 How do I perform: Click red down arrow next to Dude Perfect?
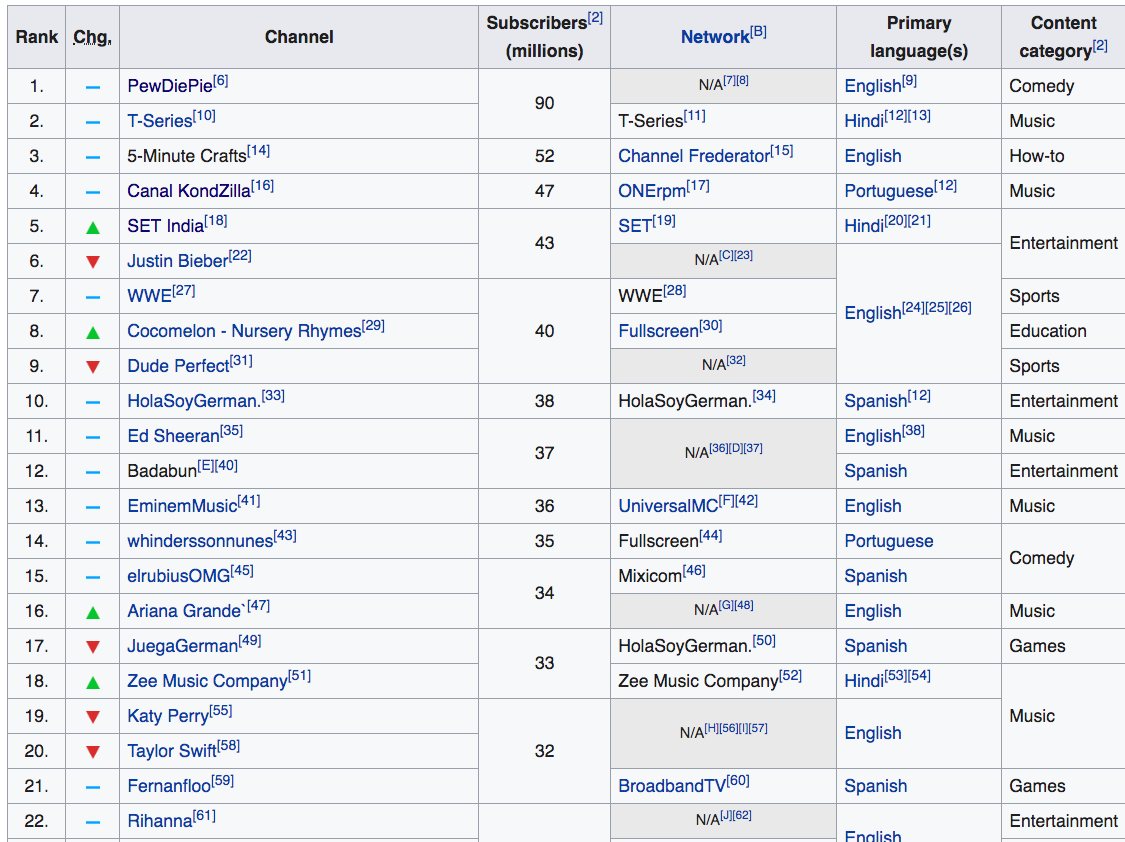93,367
